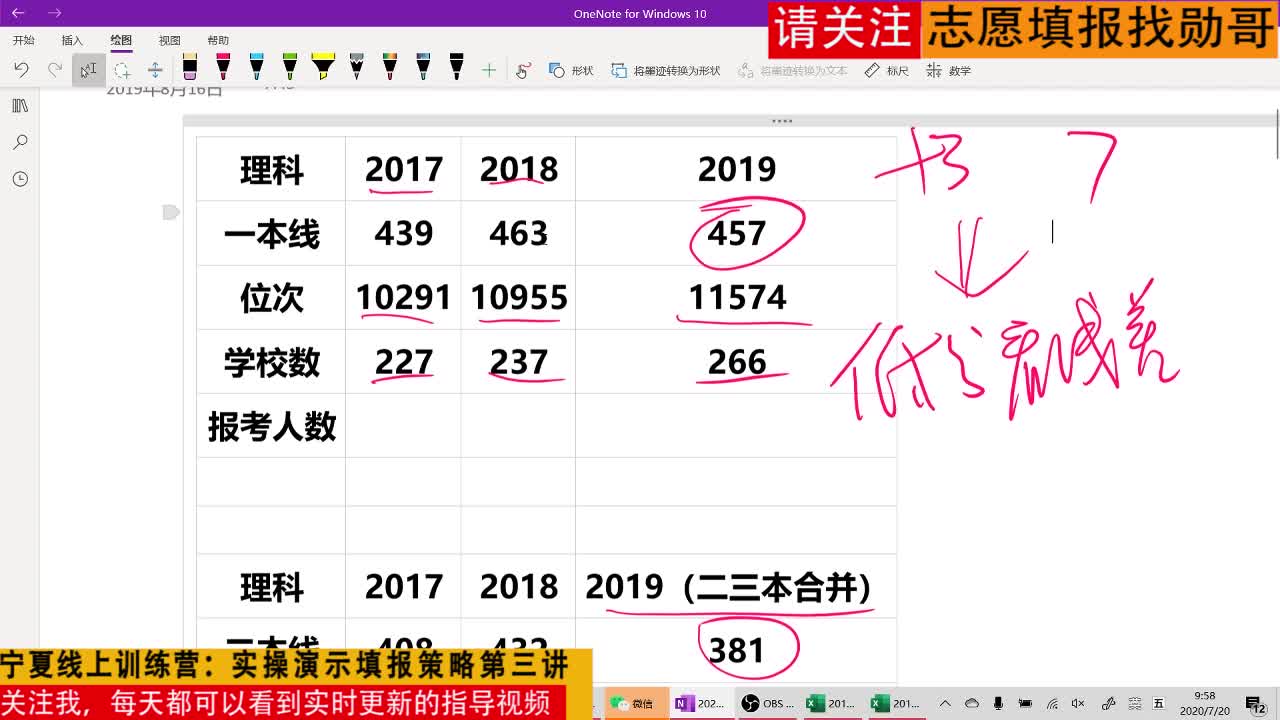Click the underlined 2018 header cell
Viewport: 1280px width, 720px height.
pos(518,169)
